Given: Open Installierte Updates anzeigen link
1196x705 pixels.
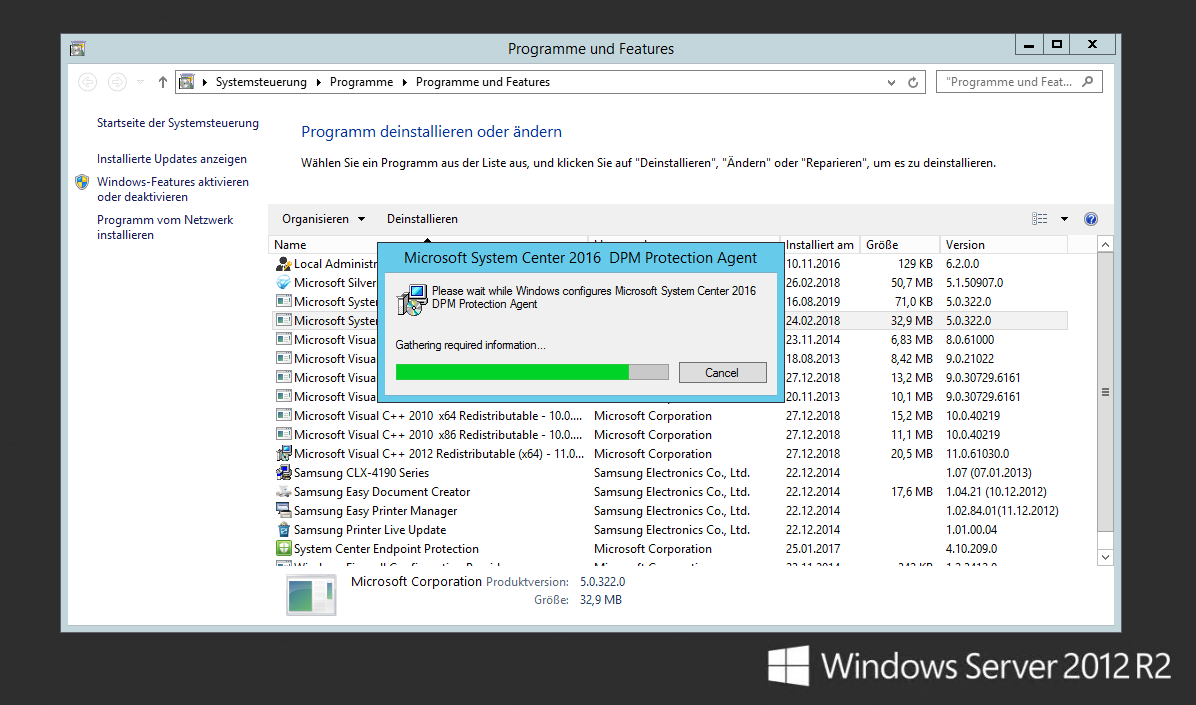Looking at the screenshot, I should coord(172,159).
